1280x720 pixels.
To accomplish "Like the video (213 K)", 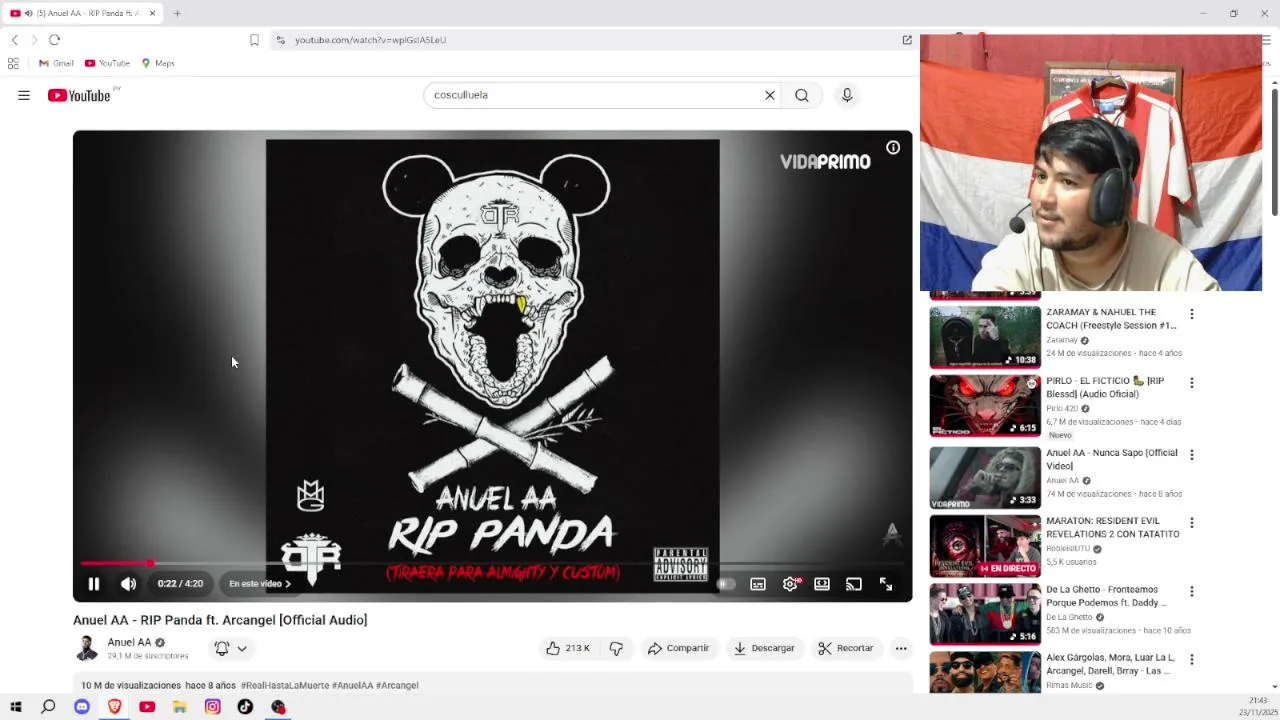I will coord(567,648).
